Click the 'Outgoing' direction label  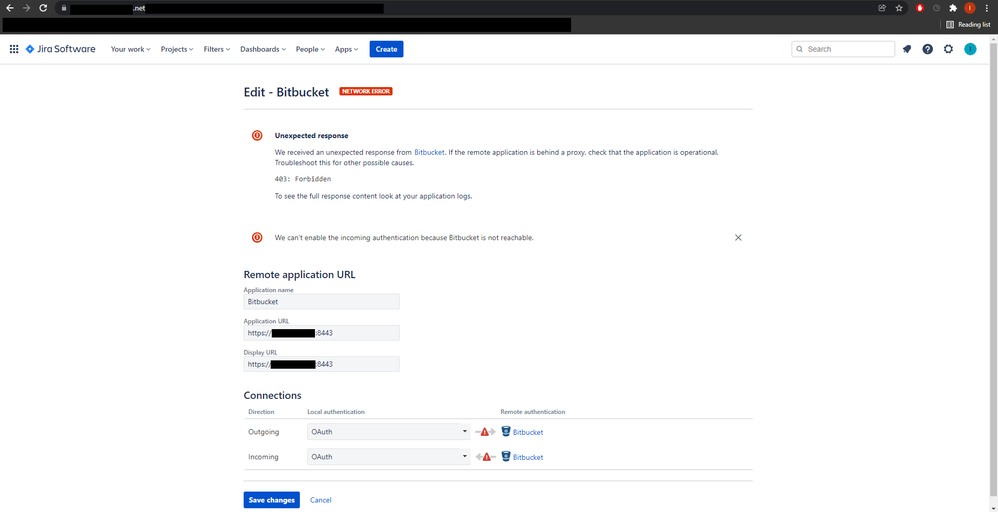coord(264,432)
